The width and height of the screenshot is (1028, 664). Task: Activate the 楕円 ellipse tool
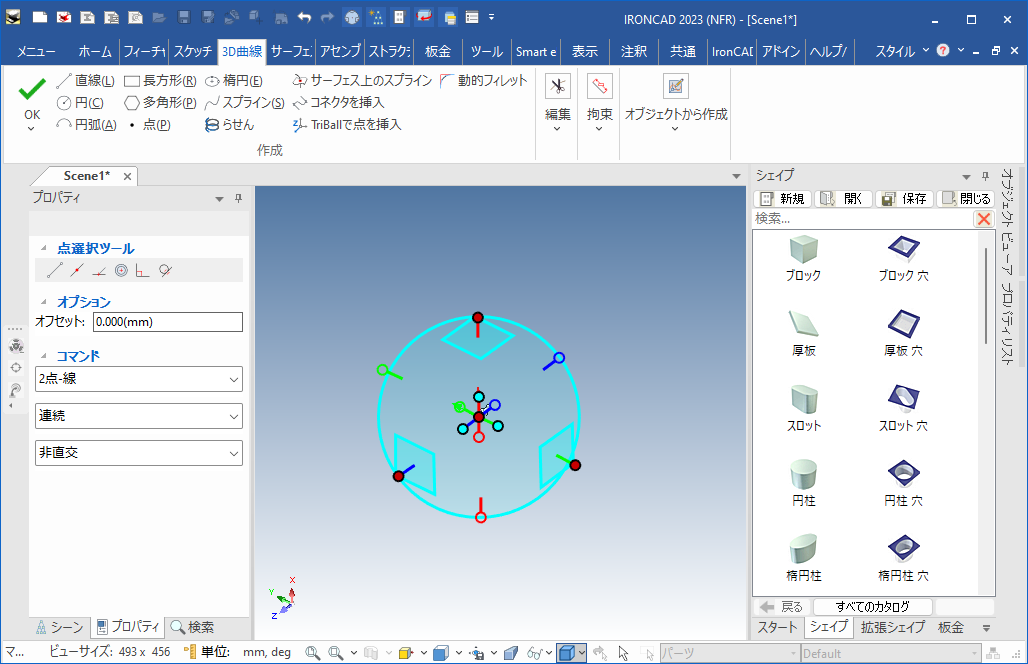point(234,81)
